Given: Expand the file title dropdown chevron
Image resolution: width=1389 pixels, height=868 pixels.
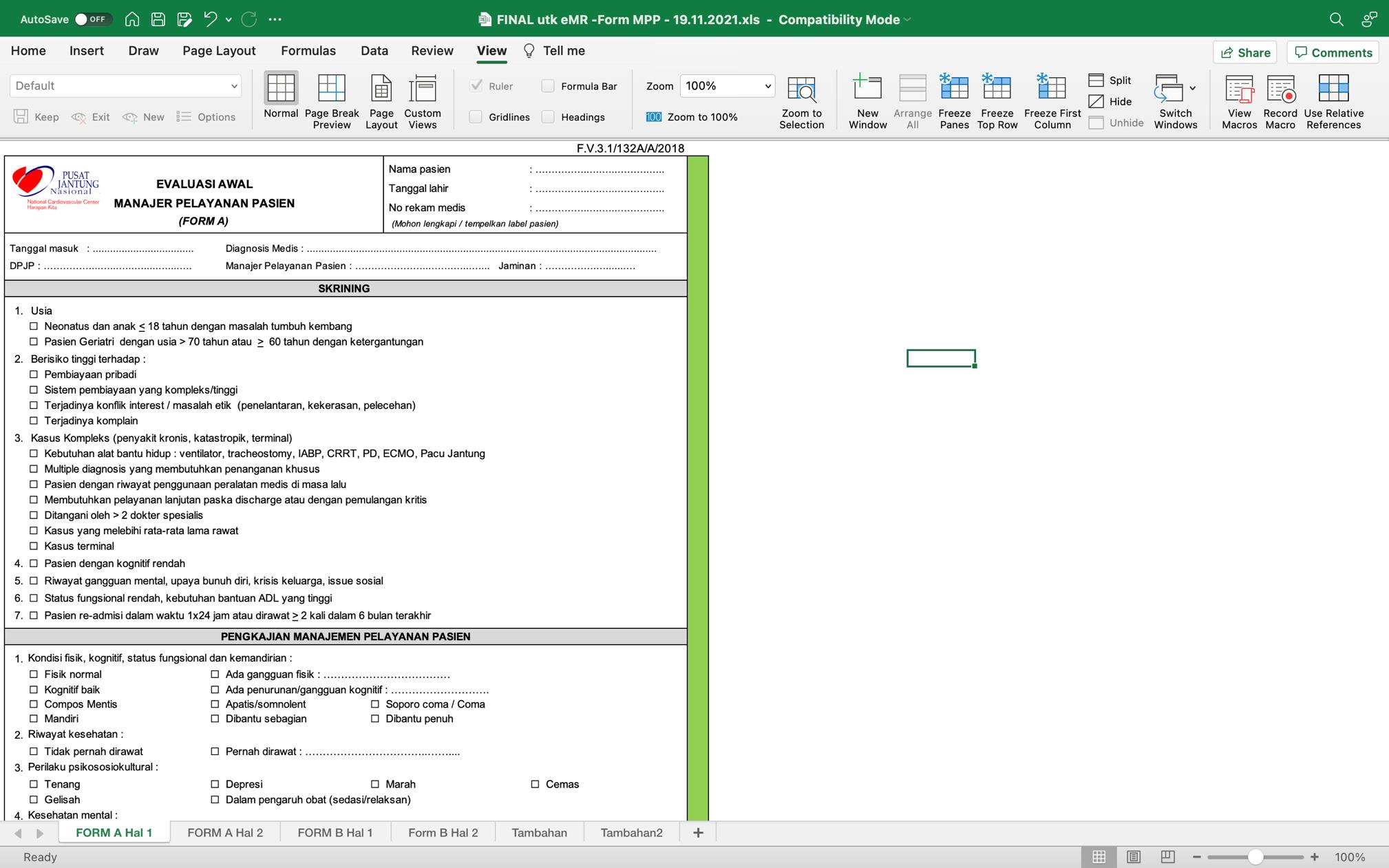Looking at the screenshot, I should (908, 19).
